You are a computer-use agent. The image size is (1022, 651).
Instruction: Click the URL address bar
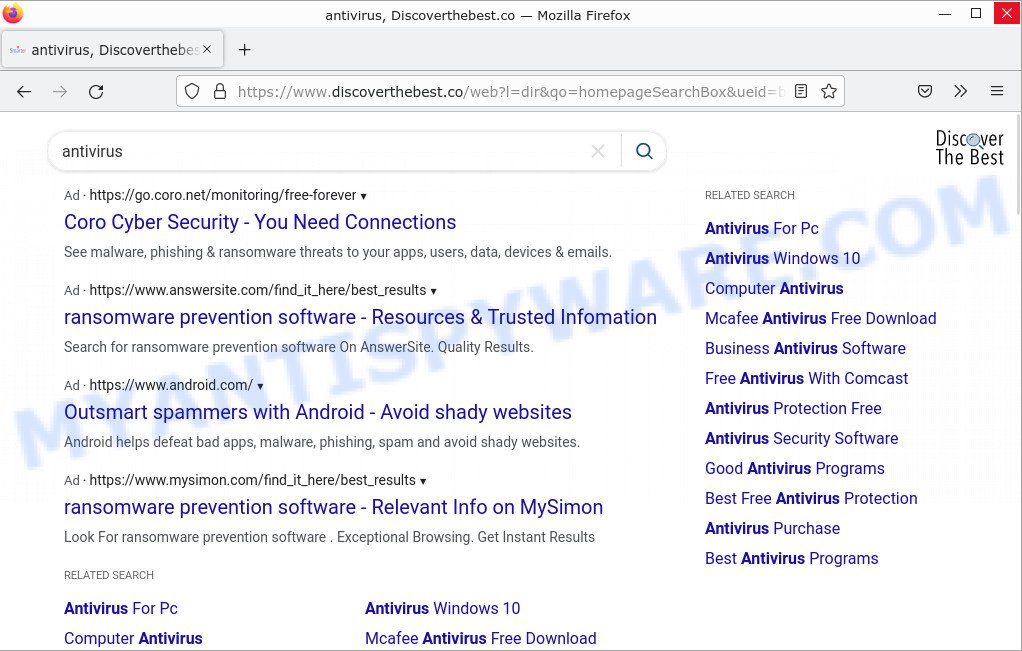[510, 91]
